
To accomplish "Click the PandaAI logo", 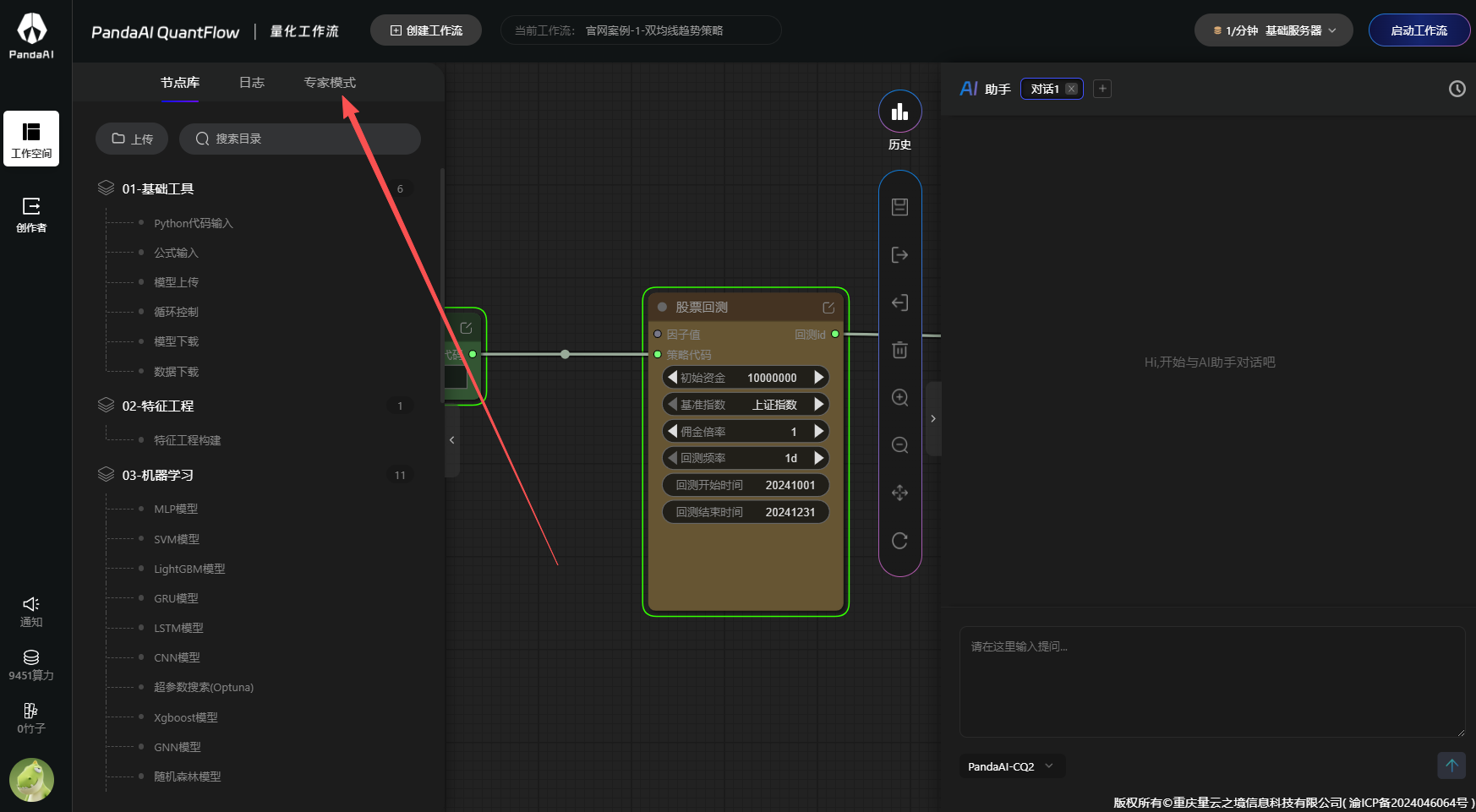I will (32, 35).
